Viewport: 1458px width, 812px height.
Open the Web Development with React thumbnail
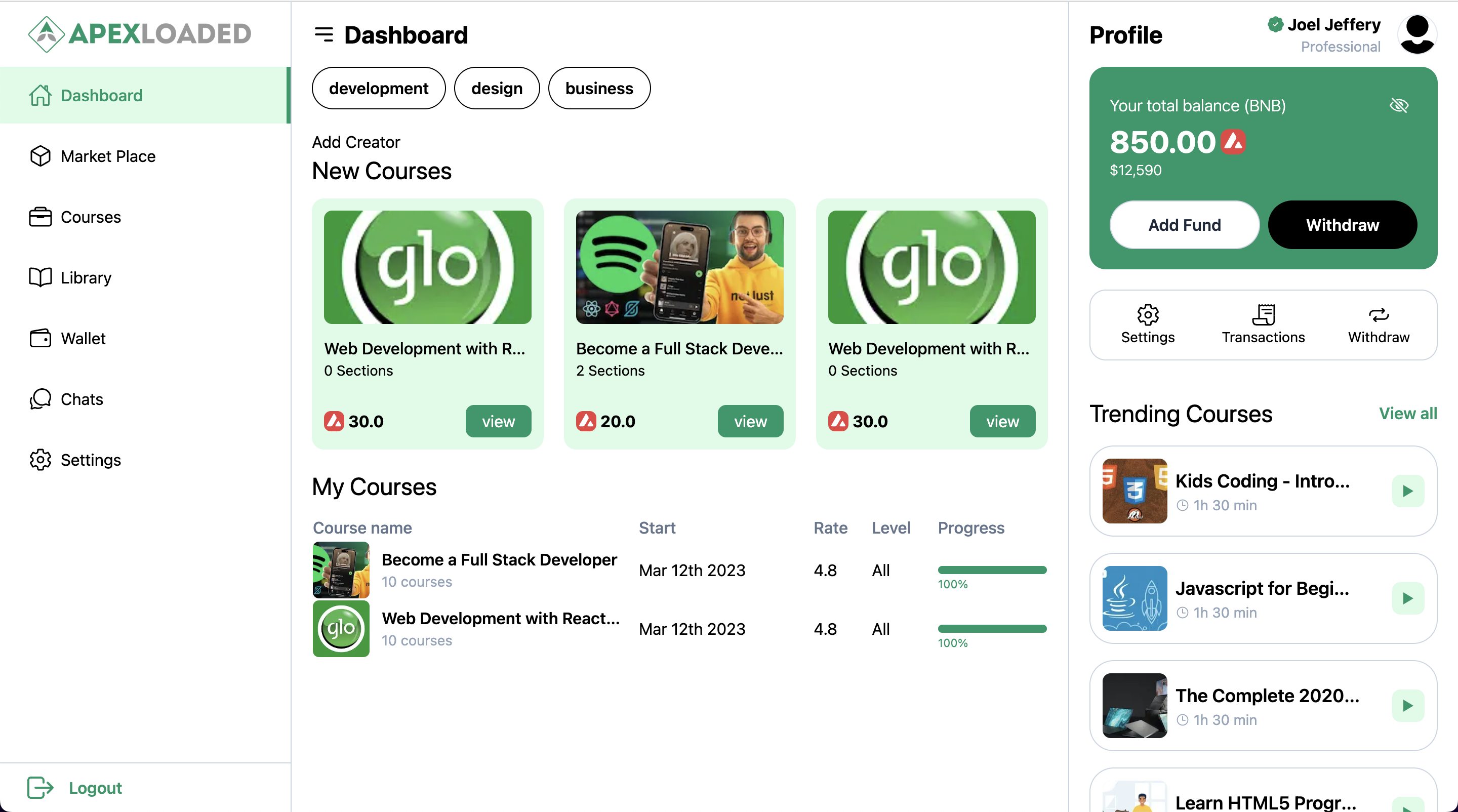coord(341,628)
